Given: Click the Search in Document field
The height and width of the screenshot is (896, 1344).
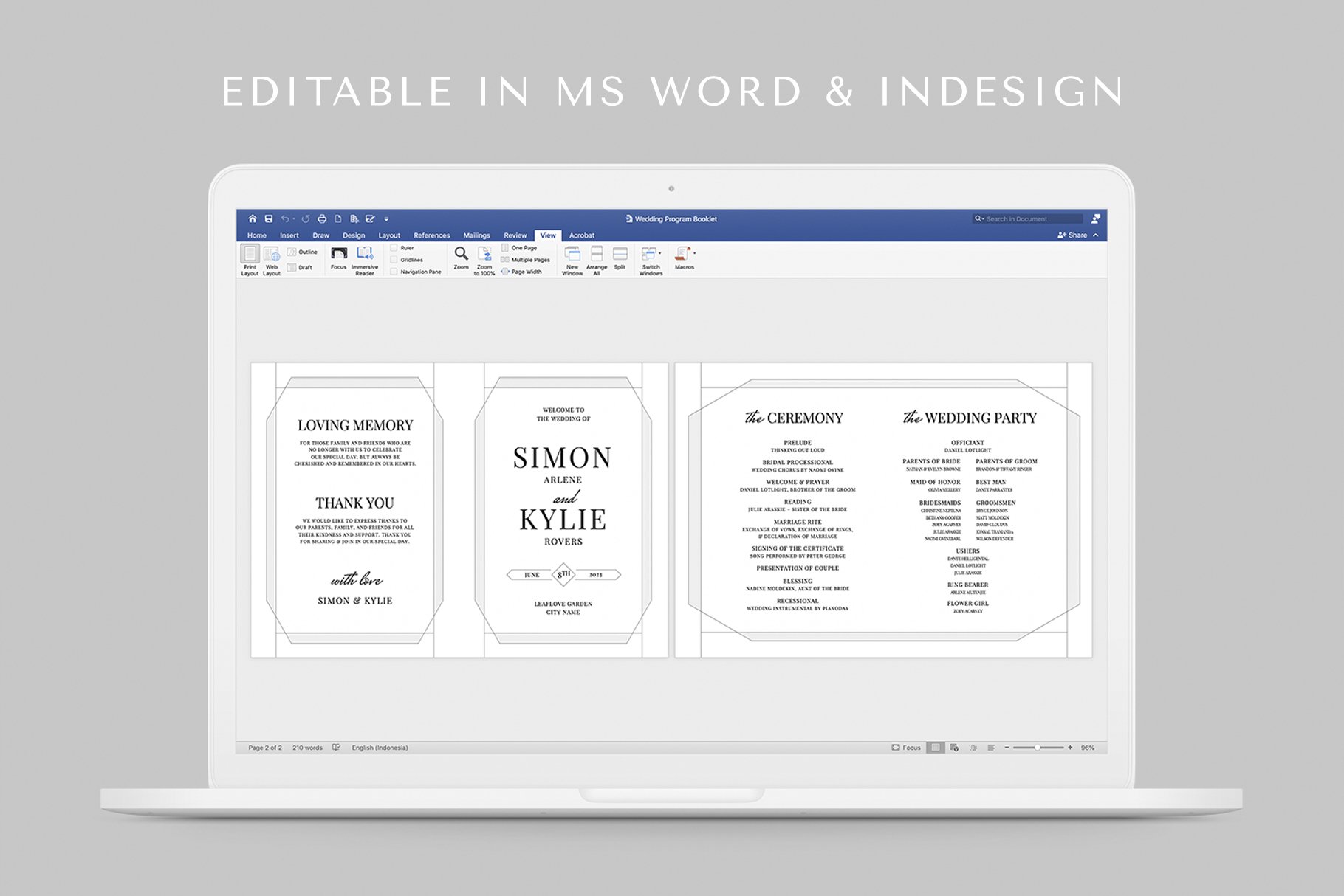Looking at the screenshot, I should pos(1029,218).
